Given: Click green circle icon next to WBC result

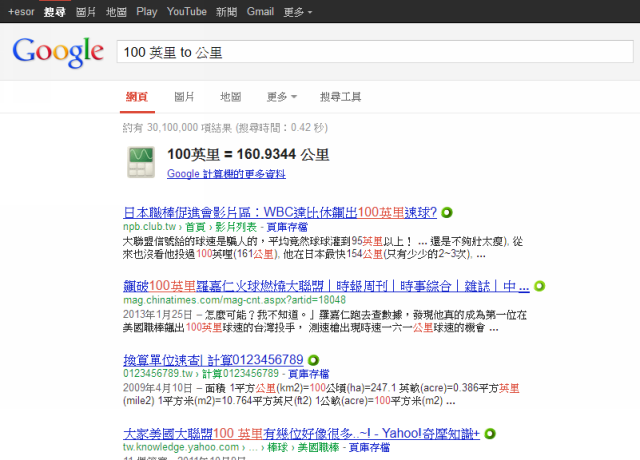Looking at the screenshot, I should point(447,213).
